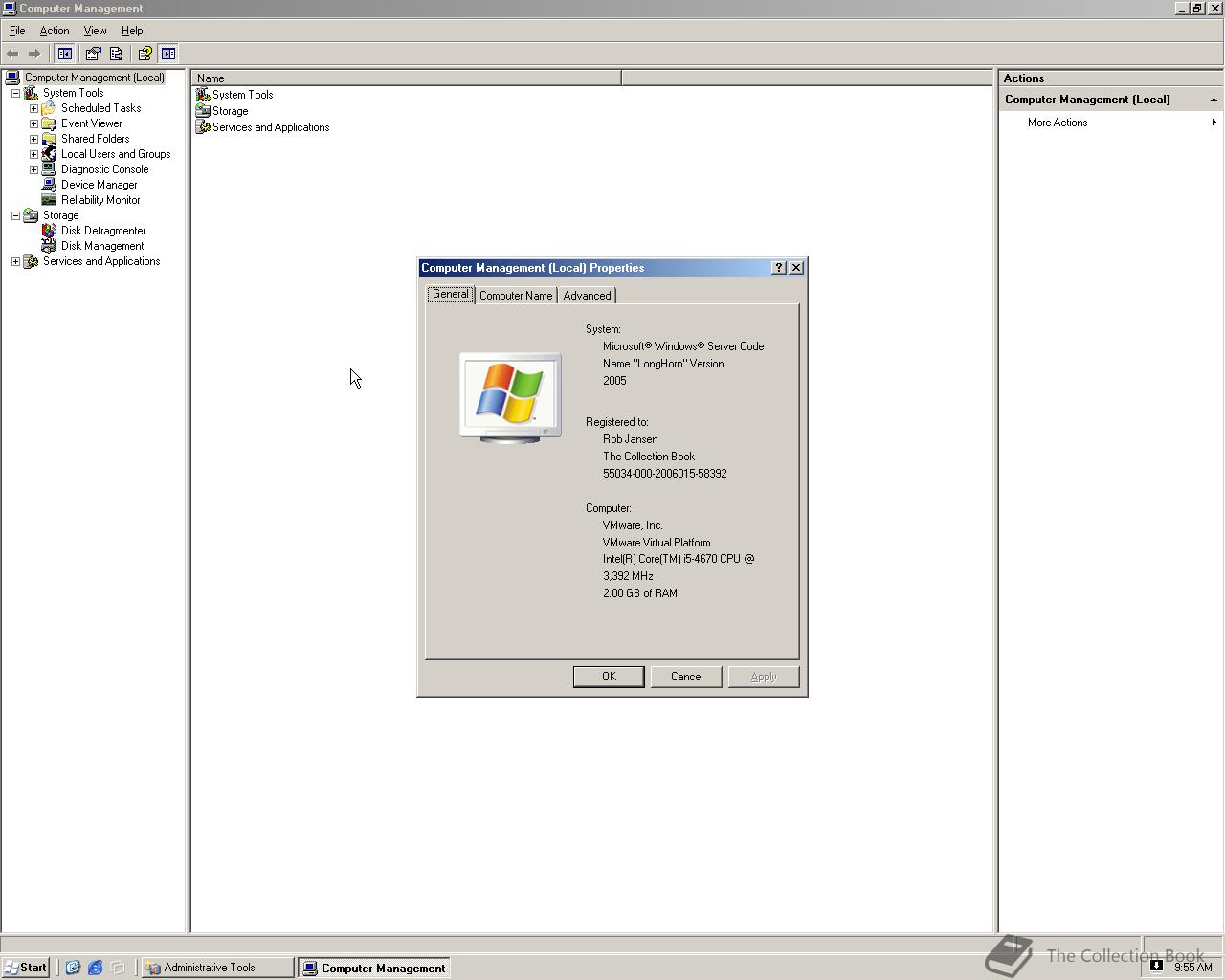Collapse the System Tools tree node
Viewport: 1225px width, 980px height.
coord(15,93)
